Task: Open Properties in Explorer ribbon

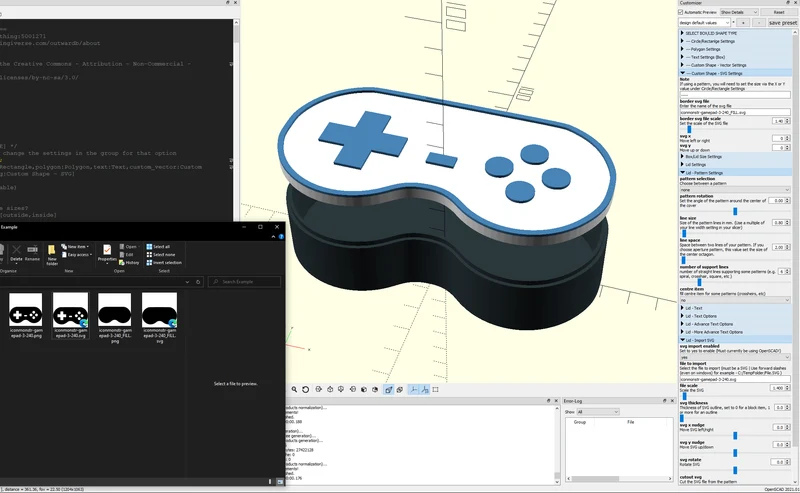Action: point(107,253)
